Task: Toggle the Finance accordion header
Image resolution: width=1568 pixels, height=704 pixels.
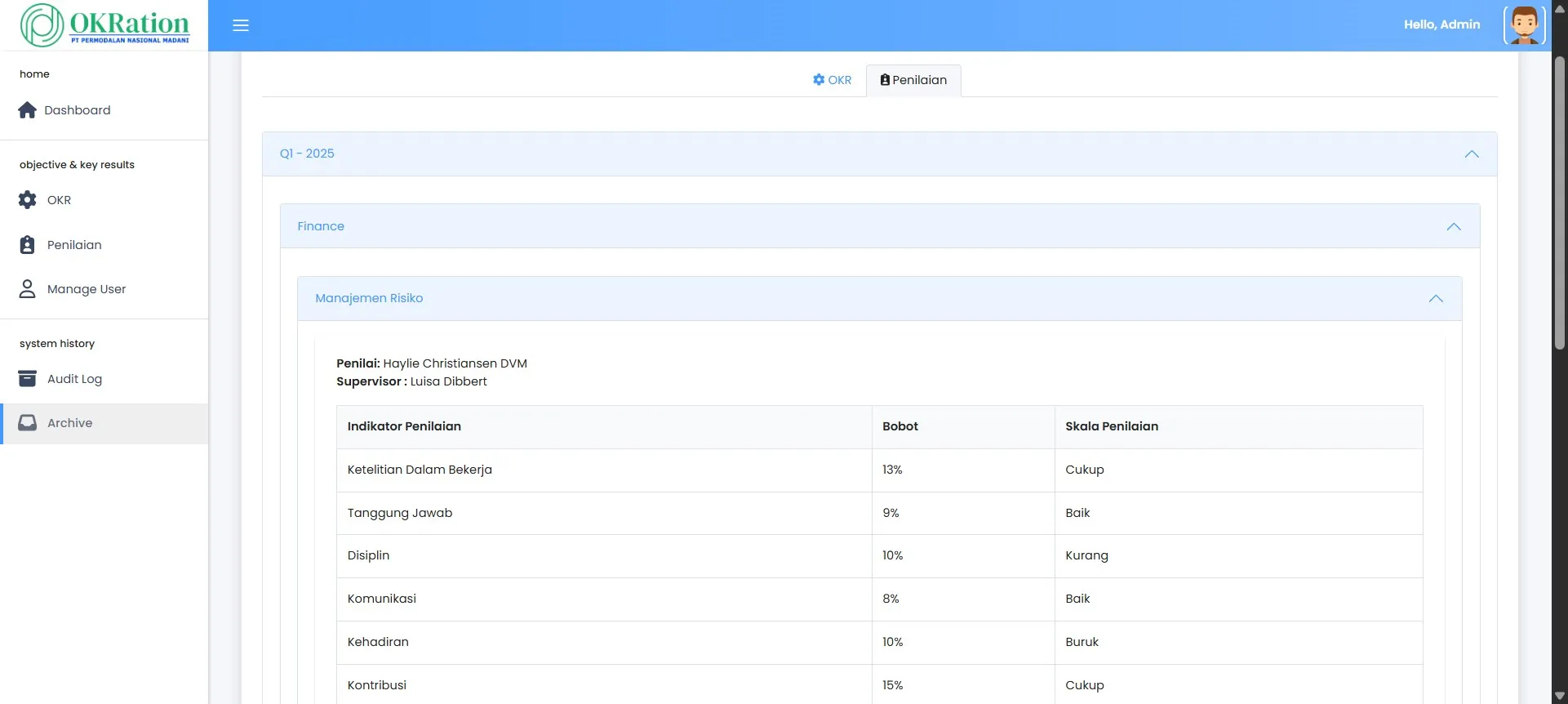Action: tap(879, 226)
